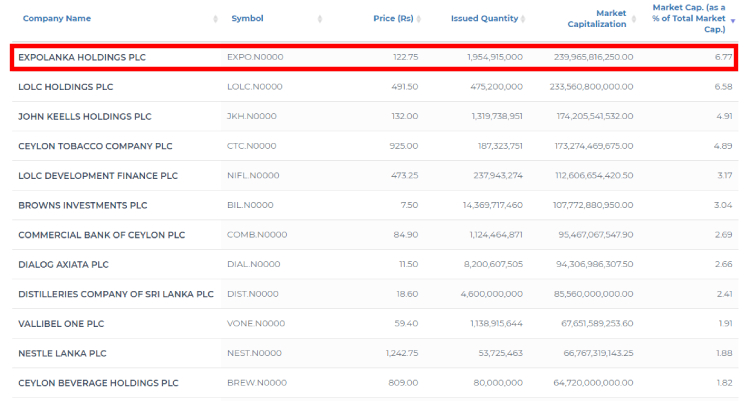The height and width of the screenshot is (401, 750).
Task: Click market capitalization 67,651,589,253.60
Action: coord(597,324)
